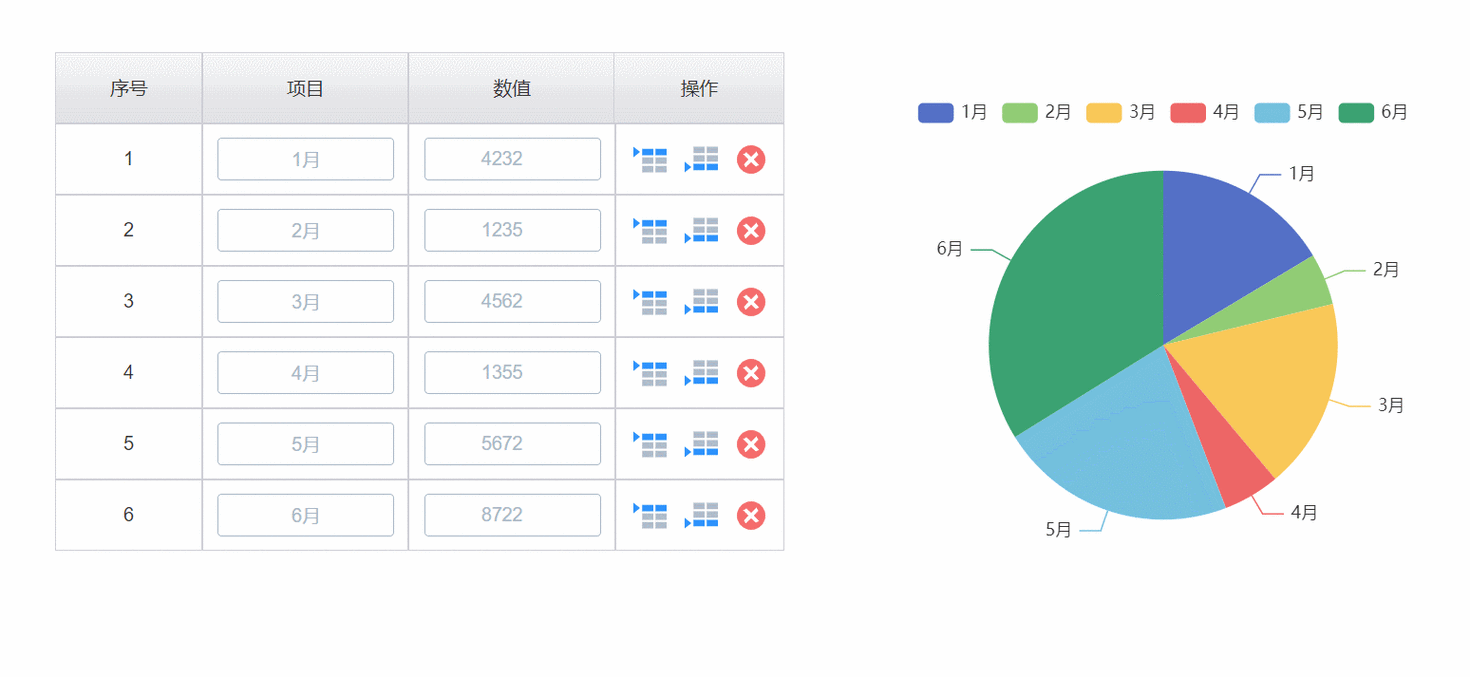Remove row 6 using red delete icon
This screenshot has height=677, width=1470.
751,516
